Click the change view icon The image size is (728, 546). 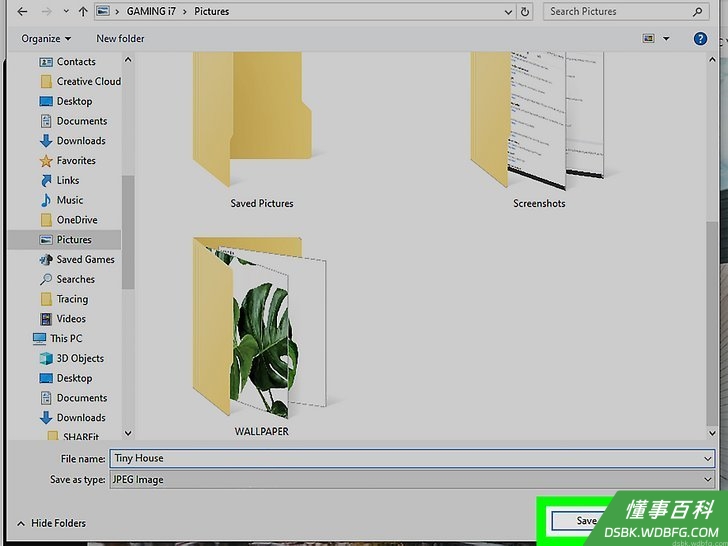coord(649,39)
